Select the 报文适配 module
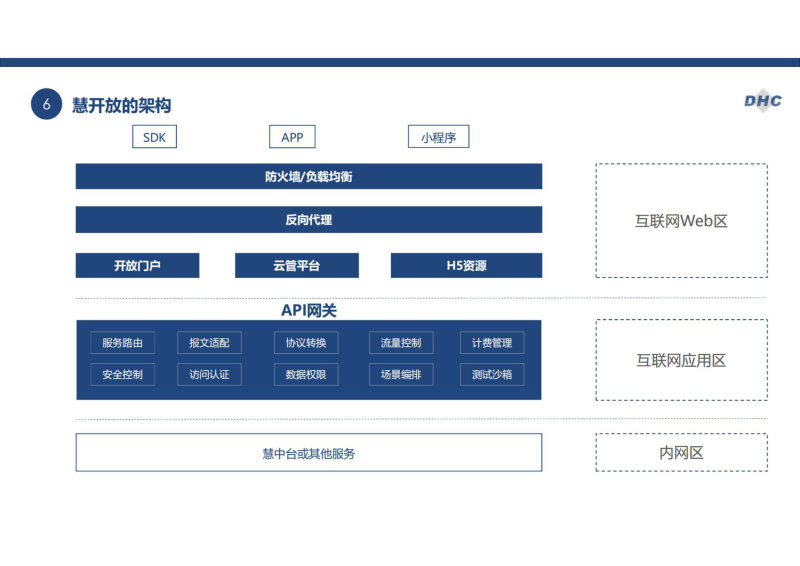Image resolution: width=800 pixels, height=566 pixels. coord(209,343)
